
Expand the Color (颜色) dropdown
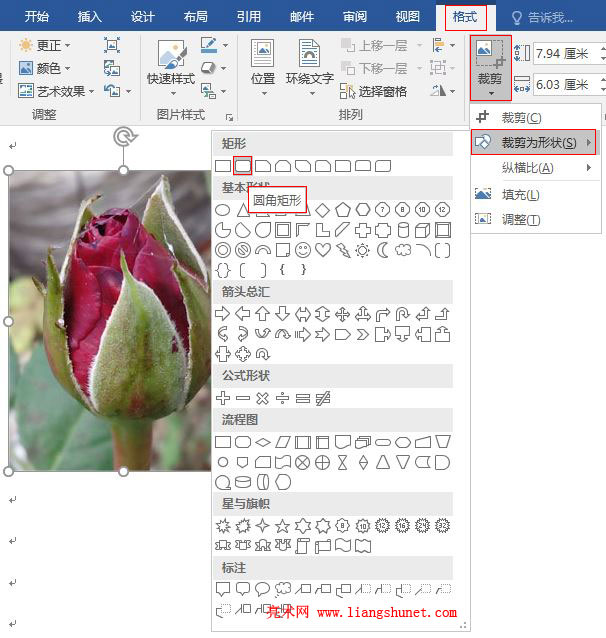tap(44, 68)
